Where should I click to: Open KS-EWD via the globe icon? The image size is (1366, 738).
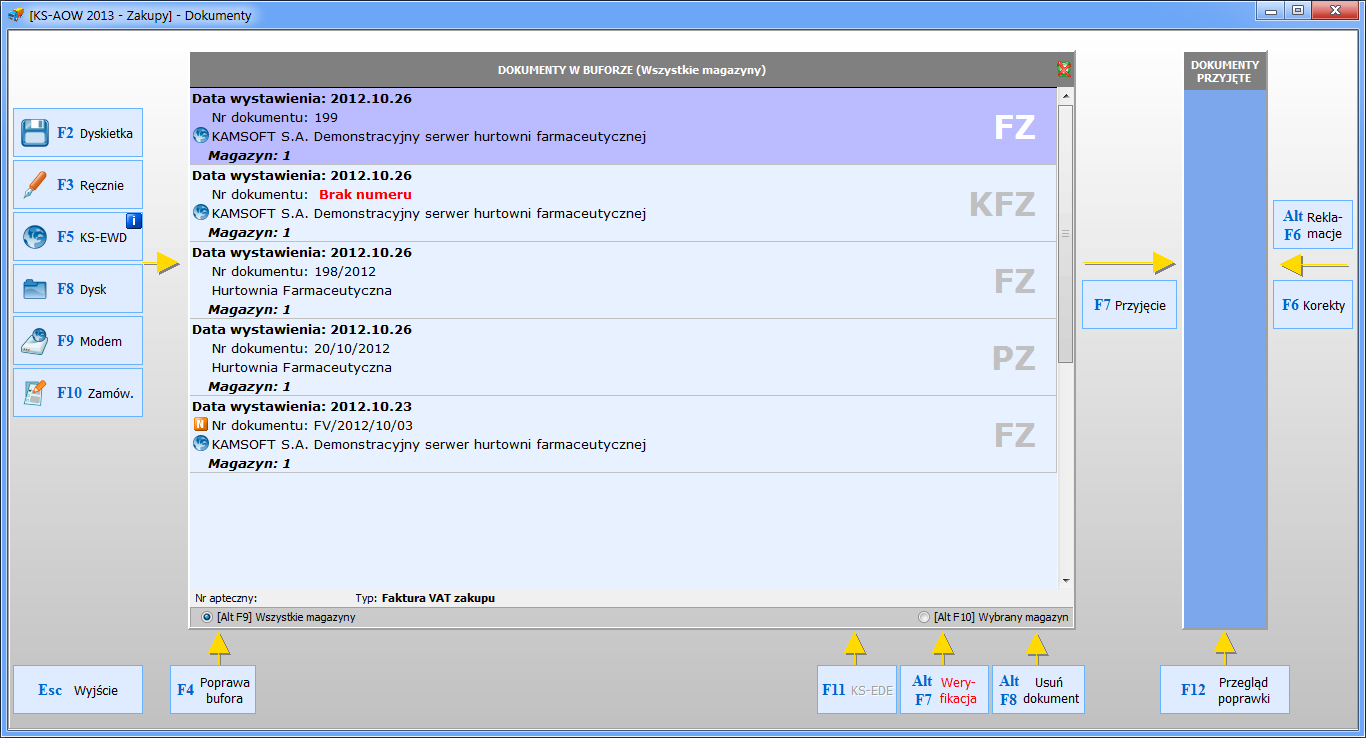[x=36, y=237]
